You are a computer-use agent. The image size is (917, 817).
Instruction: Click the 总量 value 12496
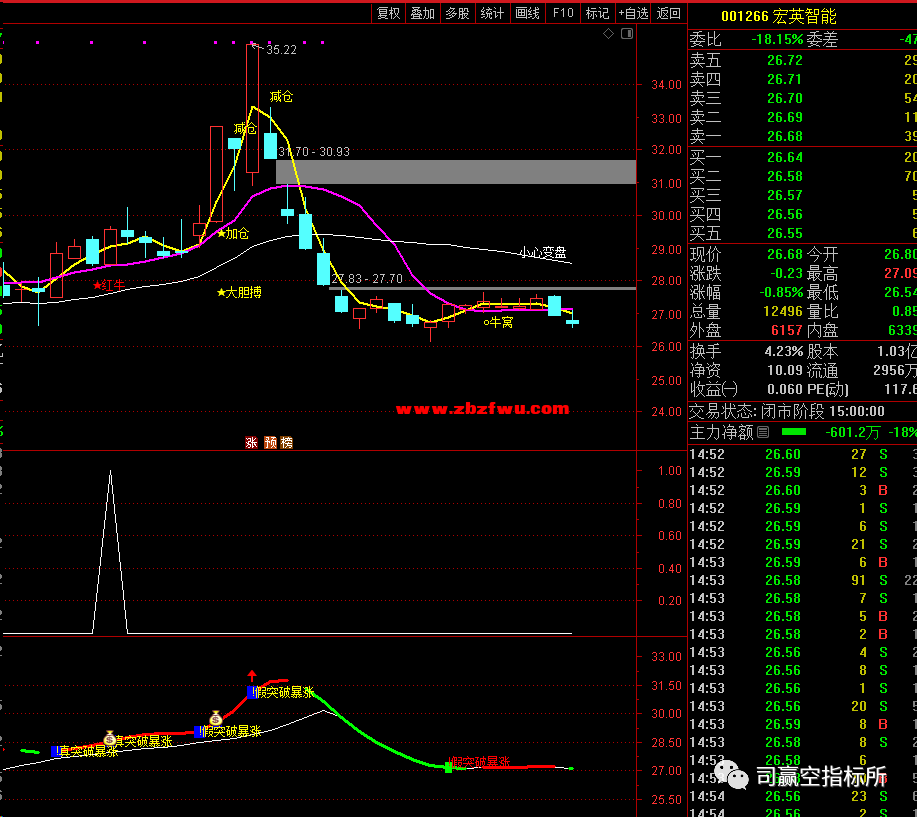click(783, 311)
